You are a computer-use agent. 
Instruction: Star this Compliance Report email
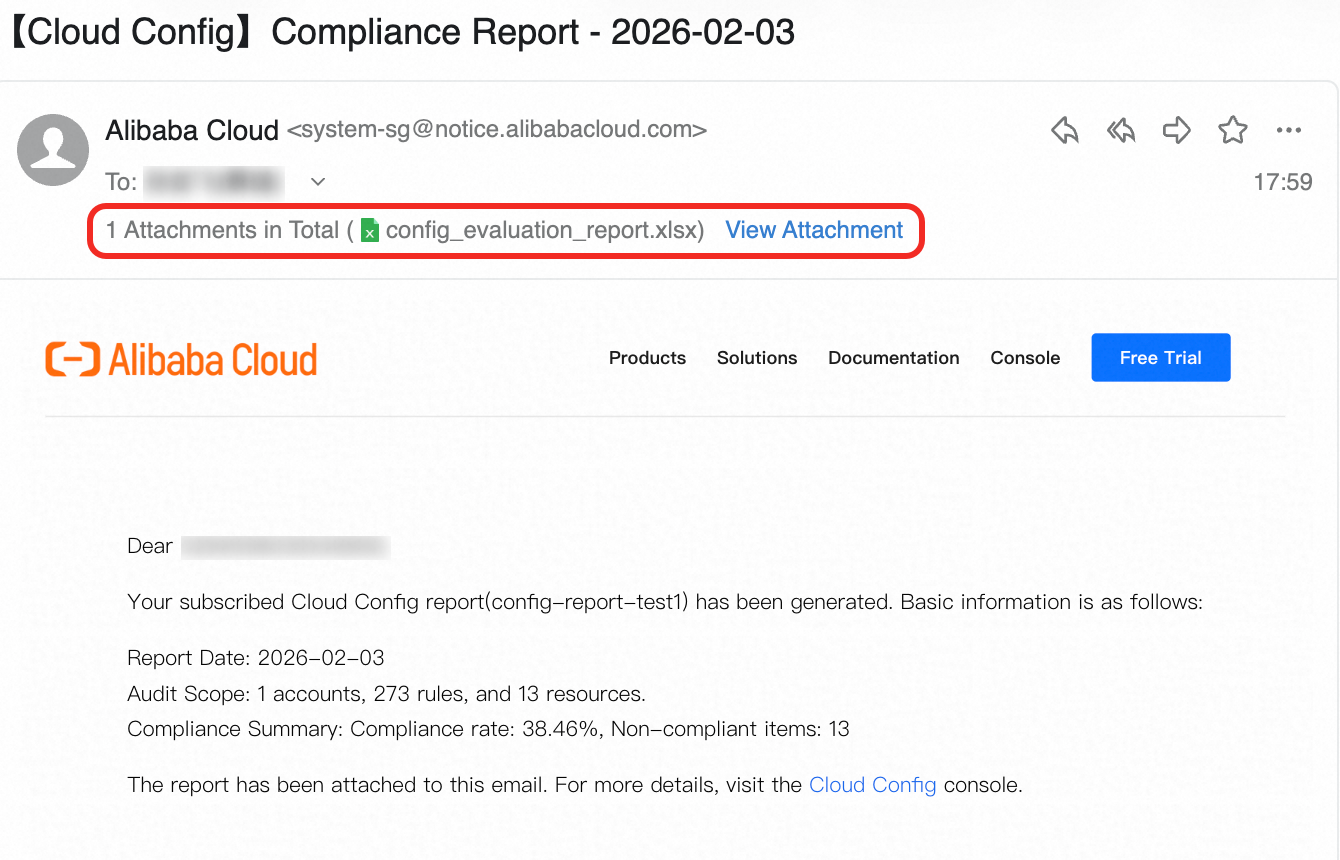click(x=1233, y=130)
